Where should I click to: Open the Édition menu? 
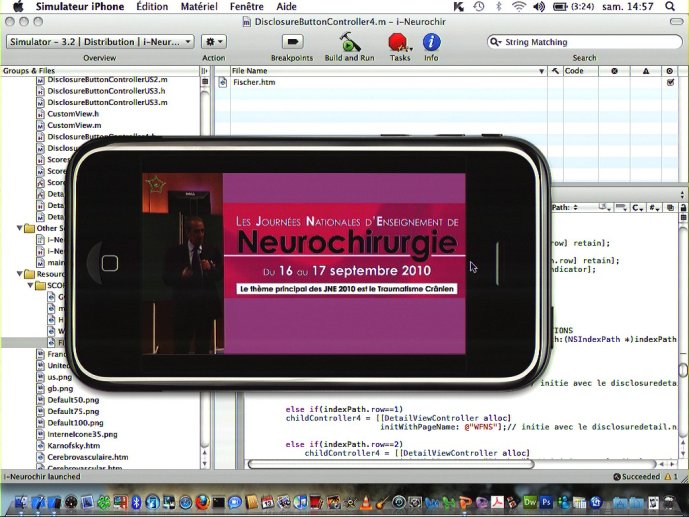tap(152, 7)
